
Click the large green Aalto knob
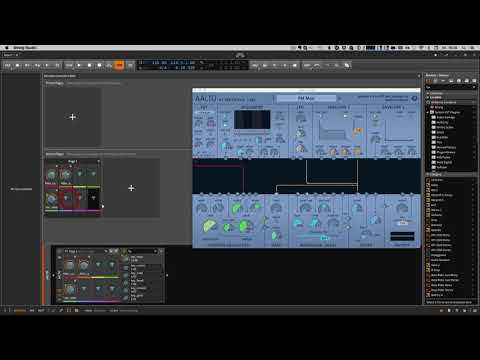(209, 226)
